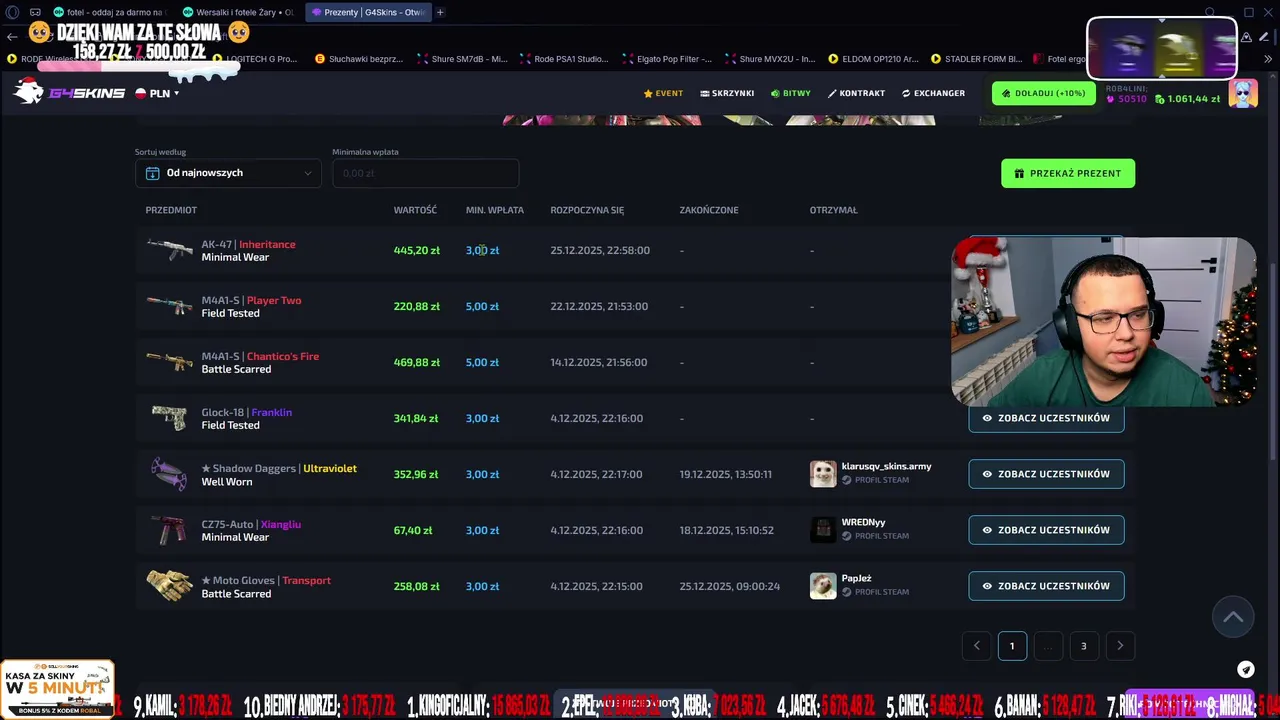This screenshot has width=1280, height=720.
Task: Click the 25.12.2025, 22:58:00 start date
Action: (600, 250)
